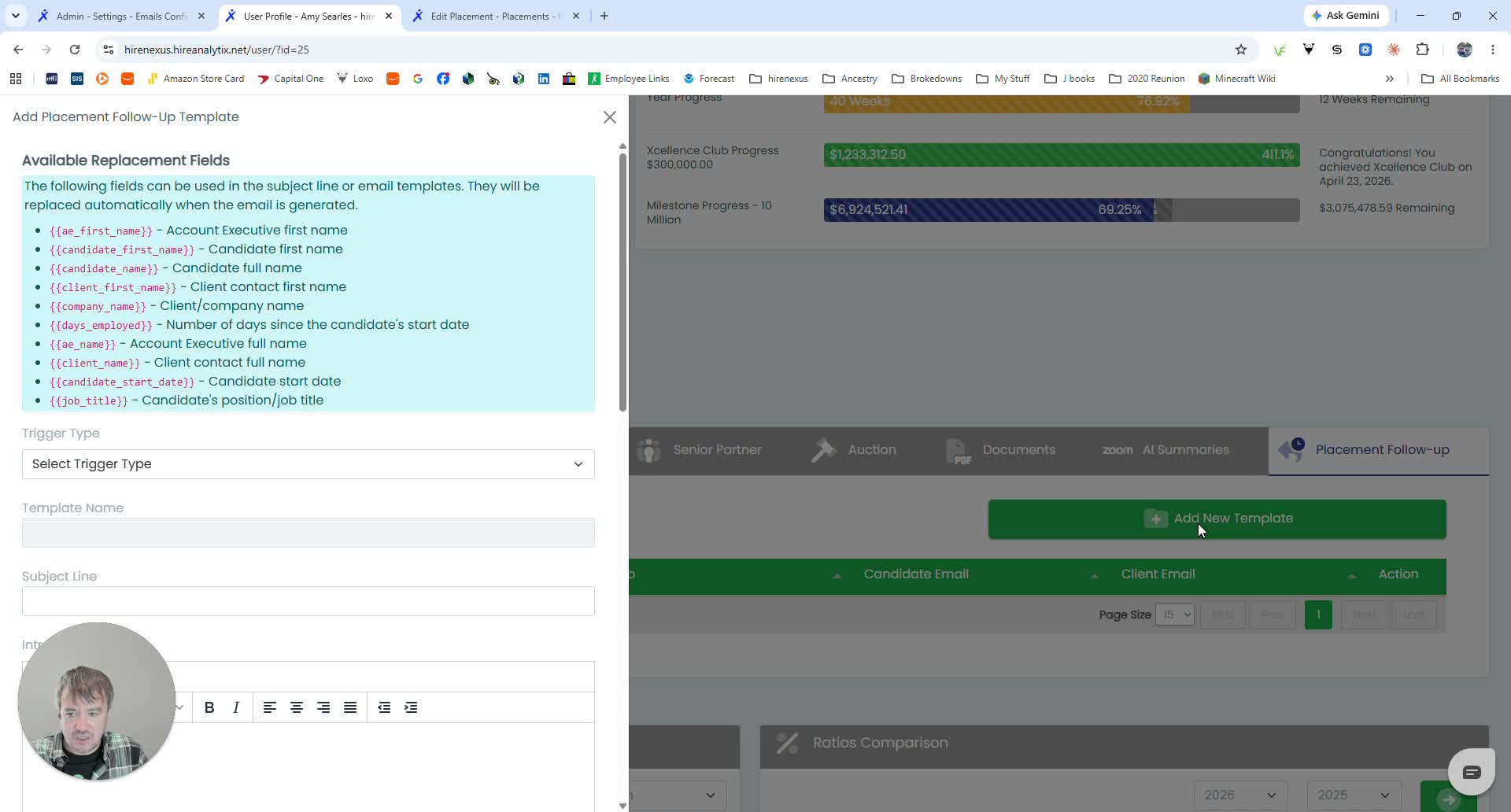Image resolution: width=1511 pixels, height=812 pixels.
Task: Select the Placement Follow-up tab
Action: click(x=1379, y=450)
